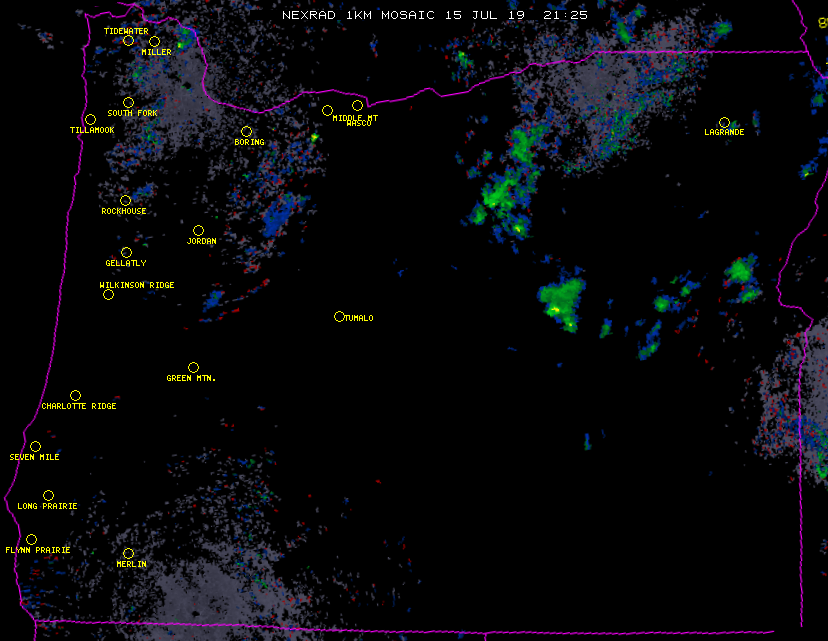Click the Long Prairie station circle

[x=48, y=495]
